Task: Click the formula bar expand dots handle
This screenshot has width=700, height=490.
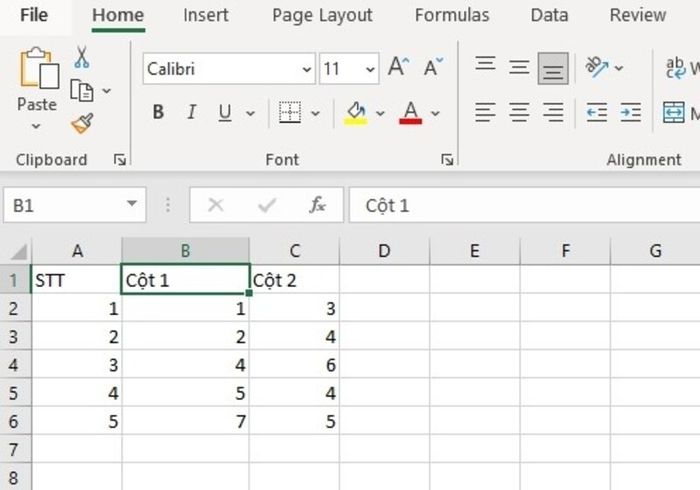Action: tap(168, 205)
